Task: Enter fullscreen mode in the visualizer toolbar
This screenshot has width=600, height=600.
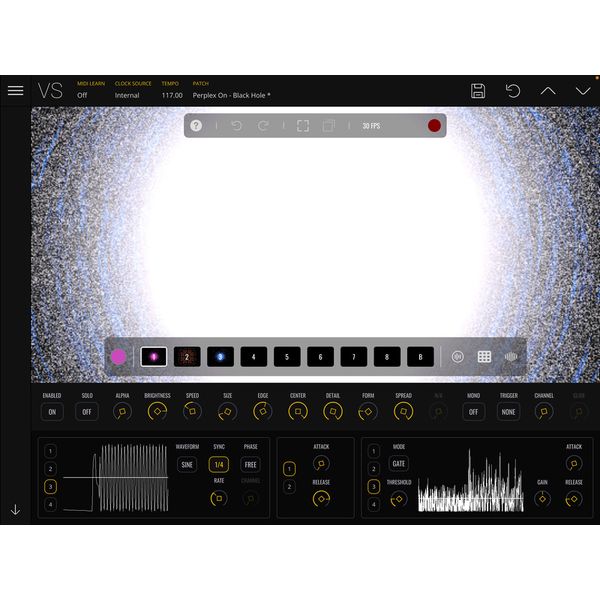Action: point(303,126)
